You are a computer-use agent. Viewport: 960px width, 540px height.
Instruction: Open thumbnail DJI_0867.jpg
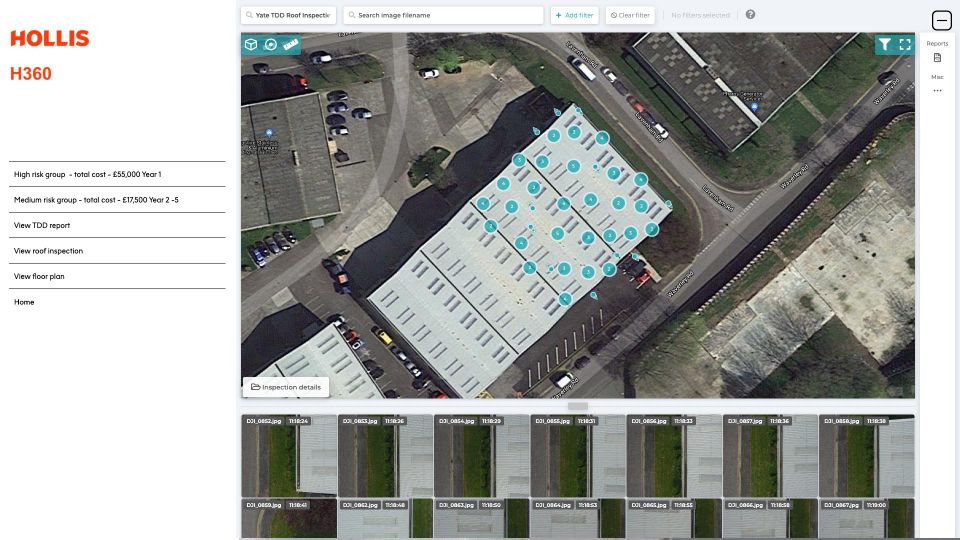(x=866, y=519)
